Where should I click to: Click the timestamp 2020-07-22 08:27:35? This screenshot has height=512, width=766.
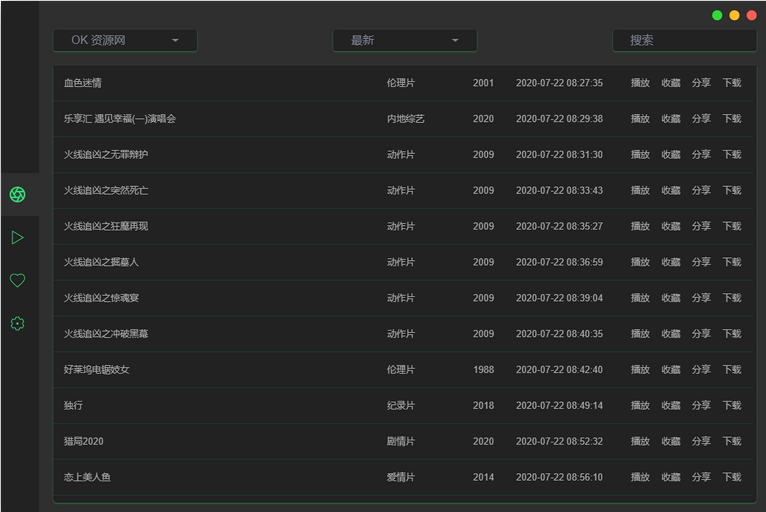point(559,83)
